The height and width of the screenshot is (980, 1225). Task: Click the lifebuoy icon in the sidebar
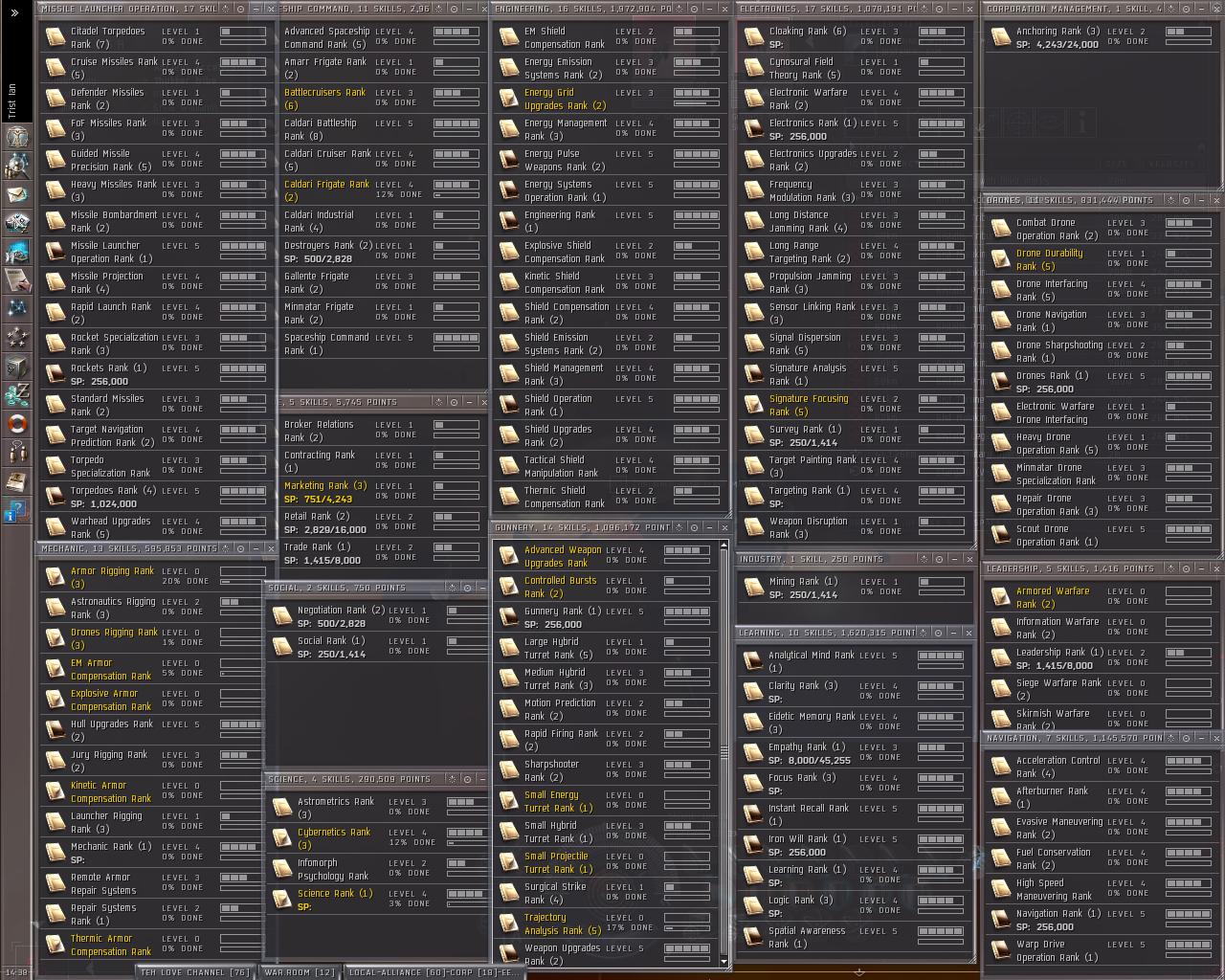click(16, 424)
